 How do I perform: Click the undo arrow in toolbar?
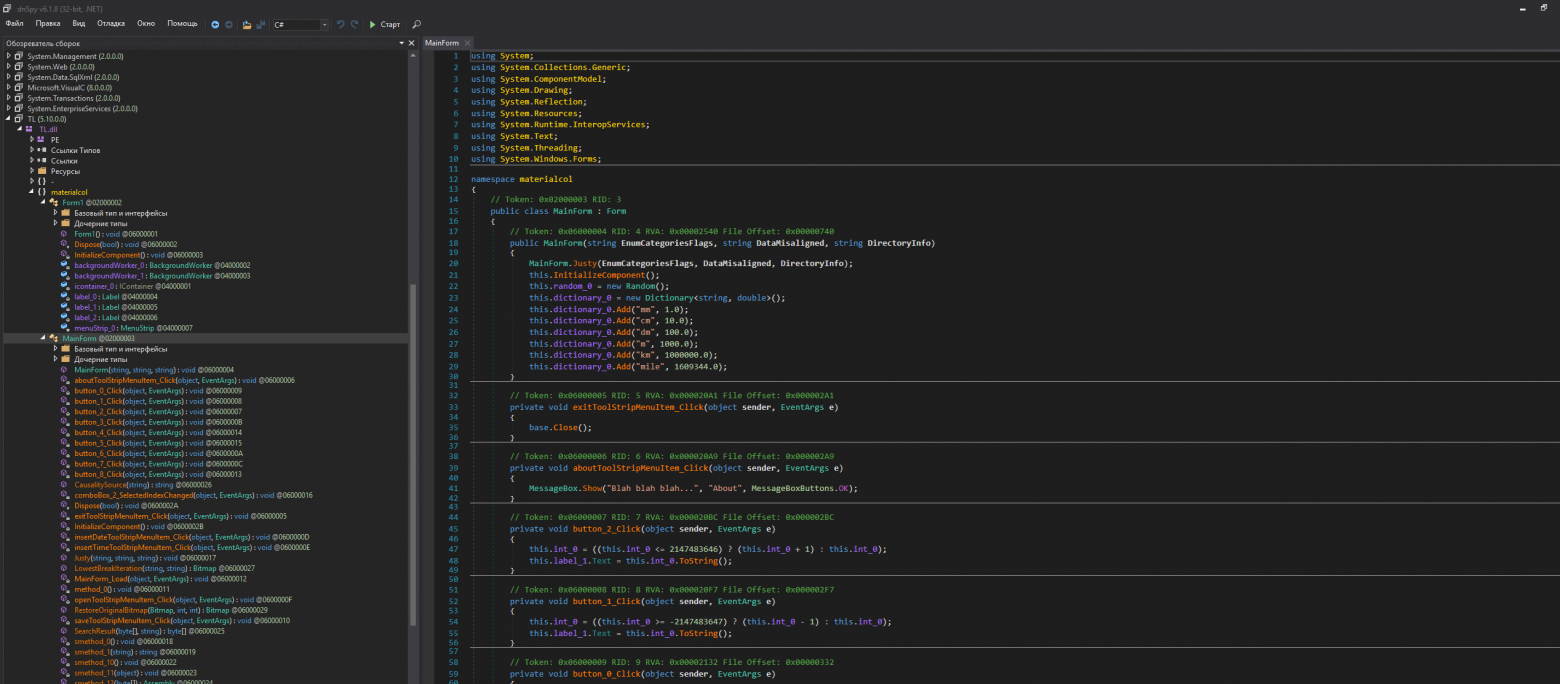[x=340, y=24]
